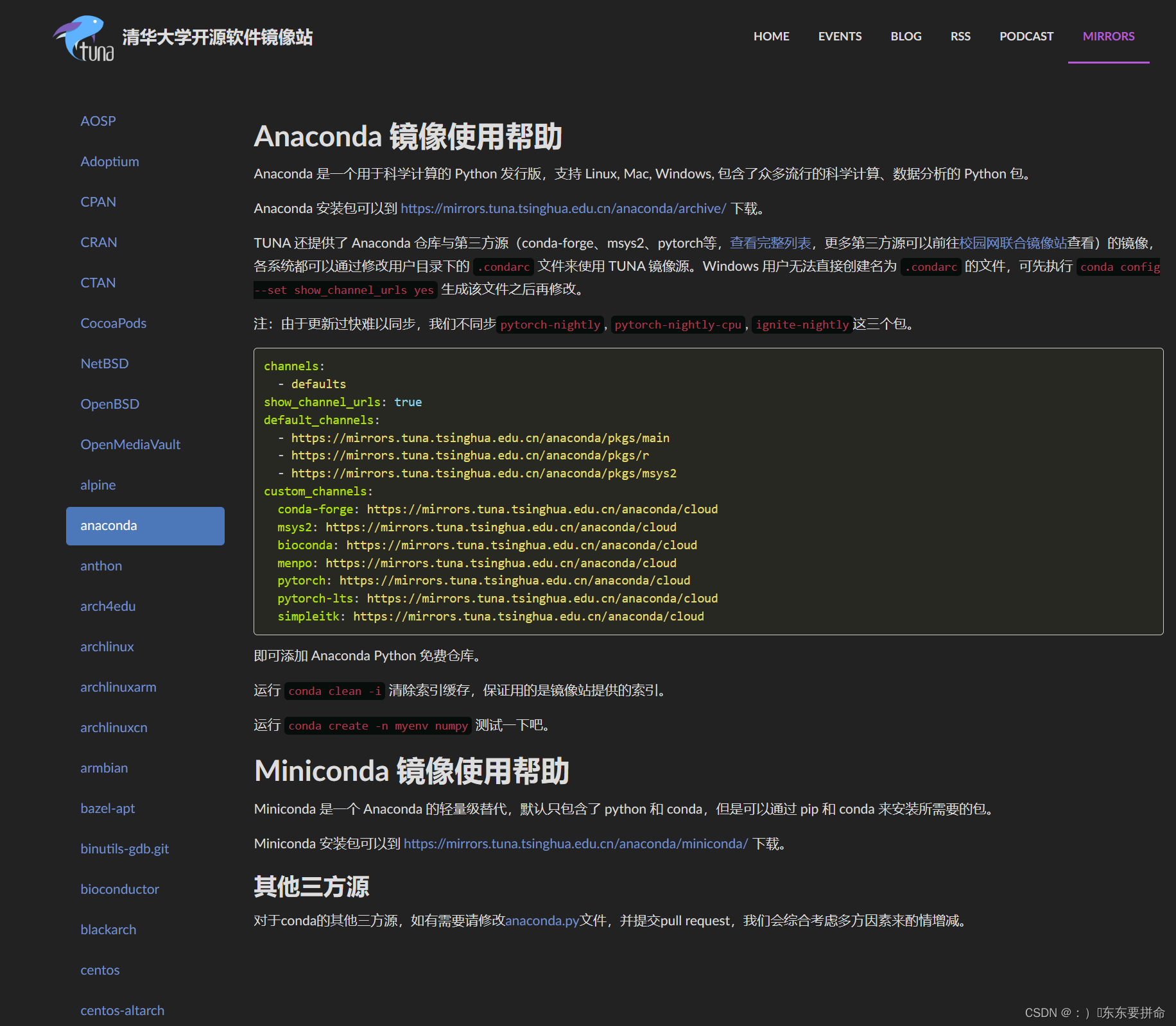1176x1026 pixels.
Task: Click the bioconda channel line
Action: click(x=487, y=545)
